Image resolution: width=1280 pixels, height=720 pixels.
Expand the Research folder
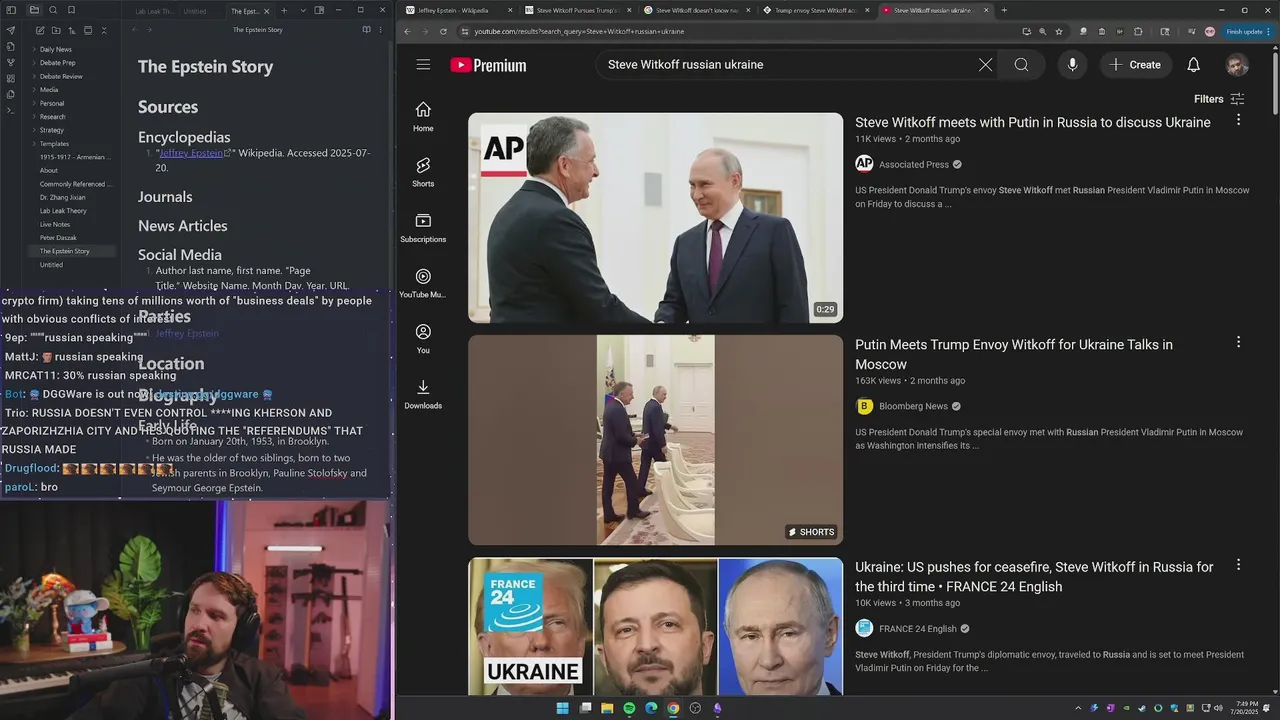[53, 117]
